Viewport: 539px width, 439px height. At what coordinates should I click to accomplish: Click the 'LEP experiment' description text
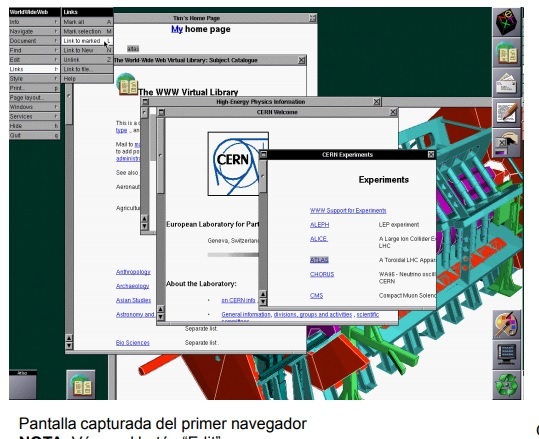point(399,224)
